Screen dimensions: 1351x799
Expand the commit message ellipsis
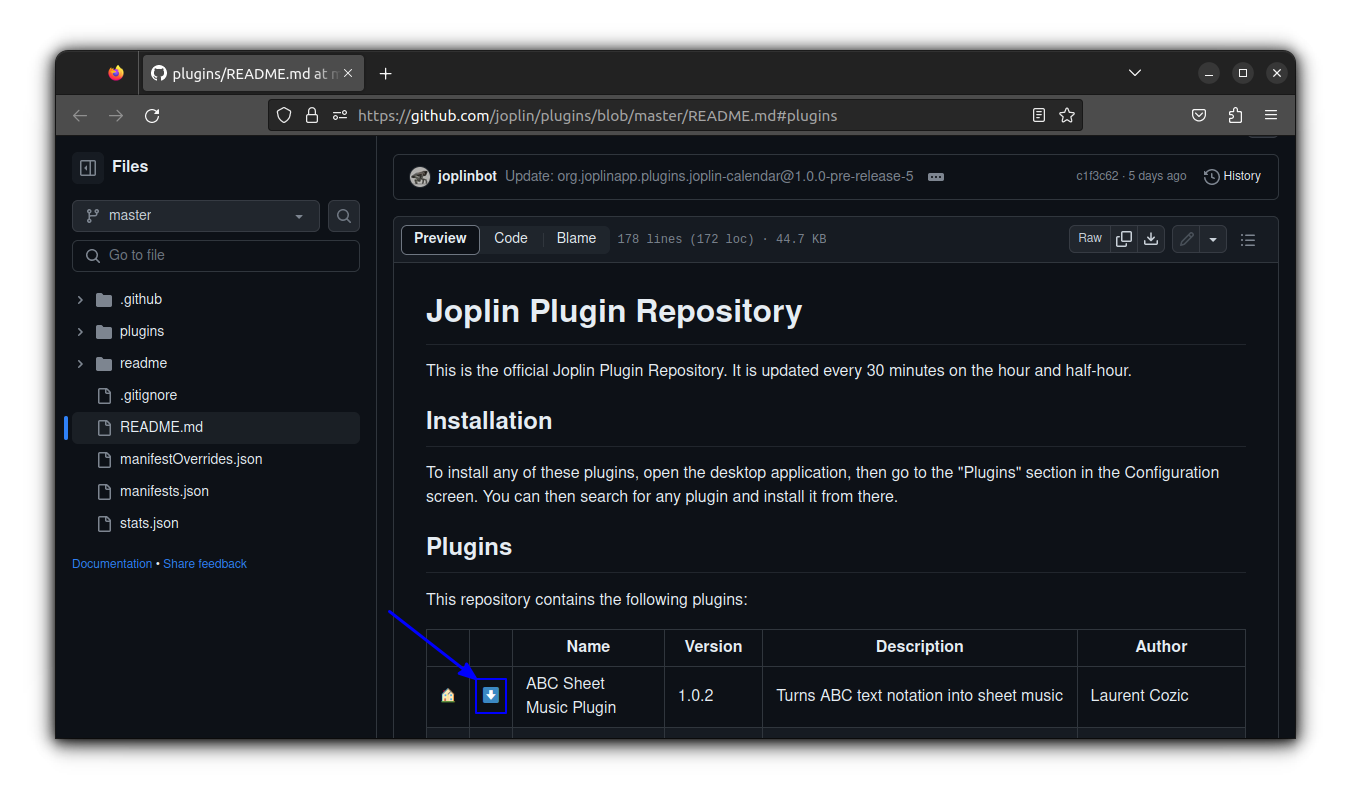[936, 177]
